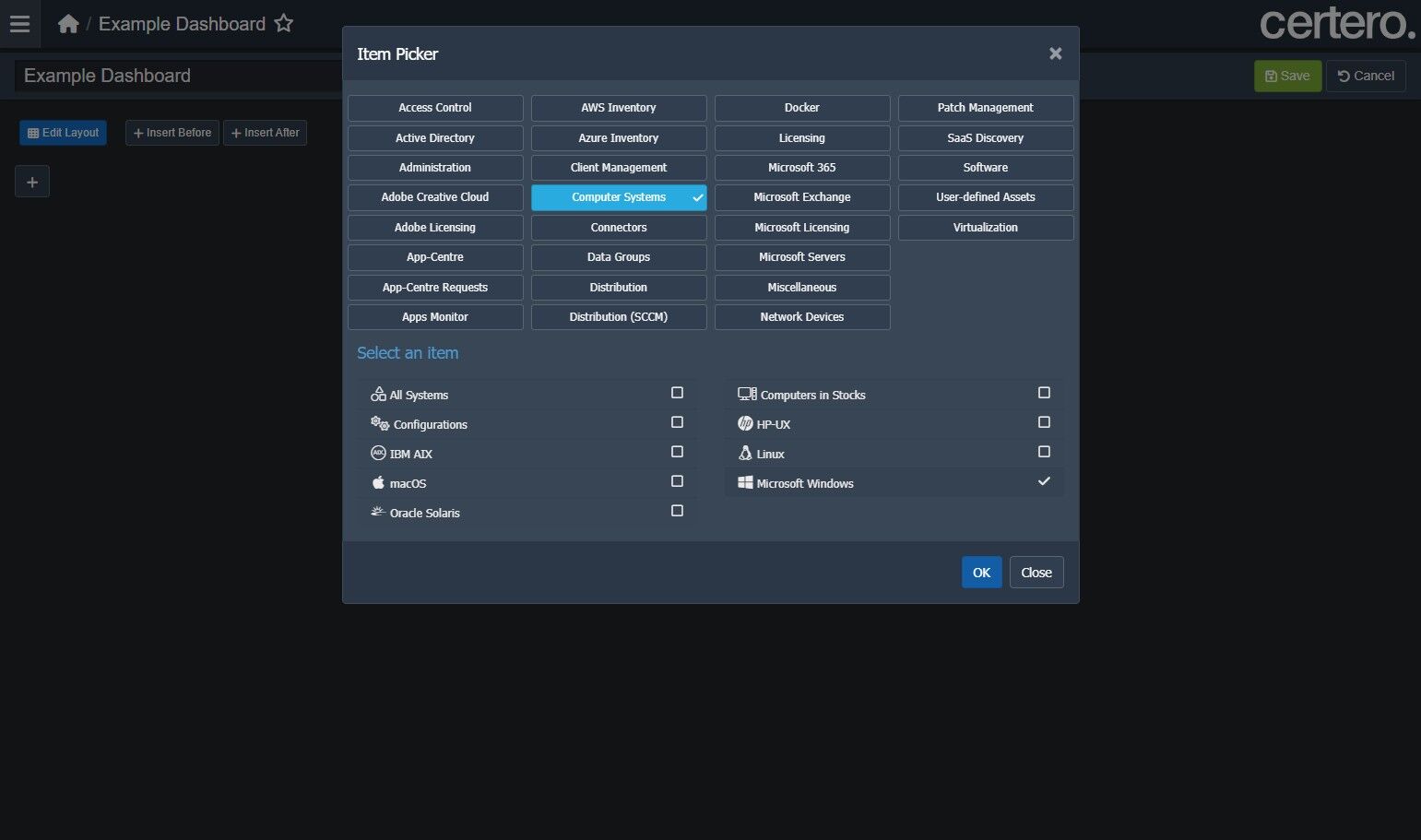Select the Microsoft Exchange category

pyautogui.click(x=802, y=197)
